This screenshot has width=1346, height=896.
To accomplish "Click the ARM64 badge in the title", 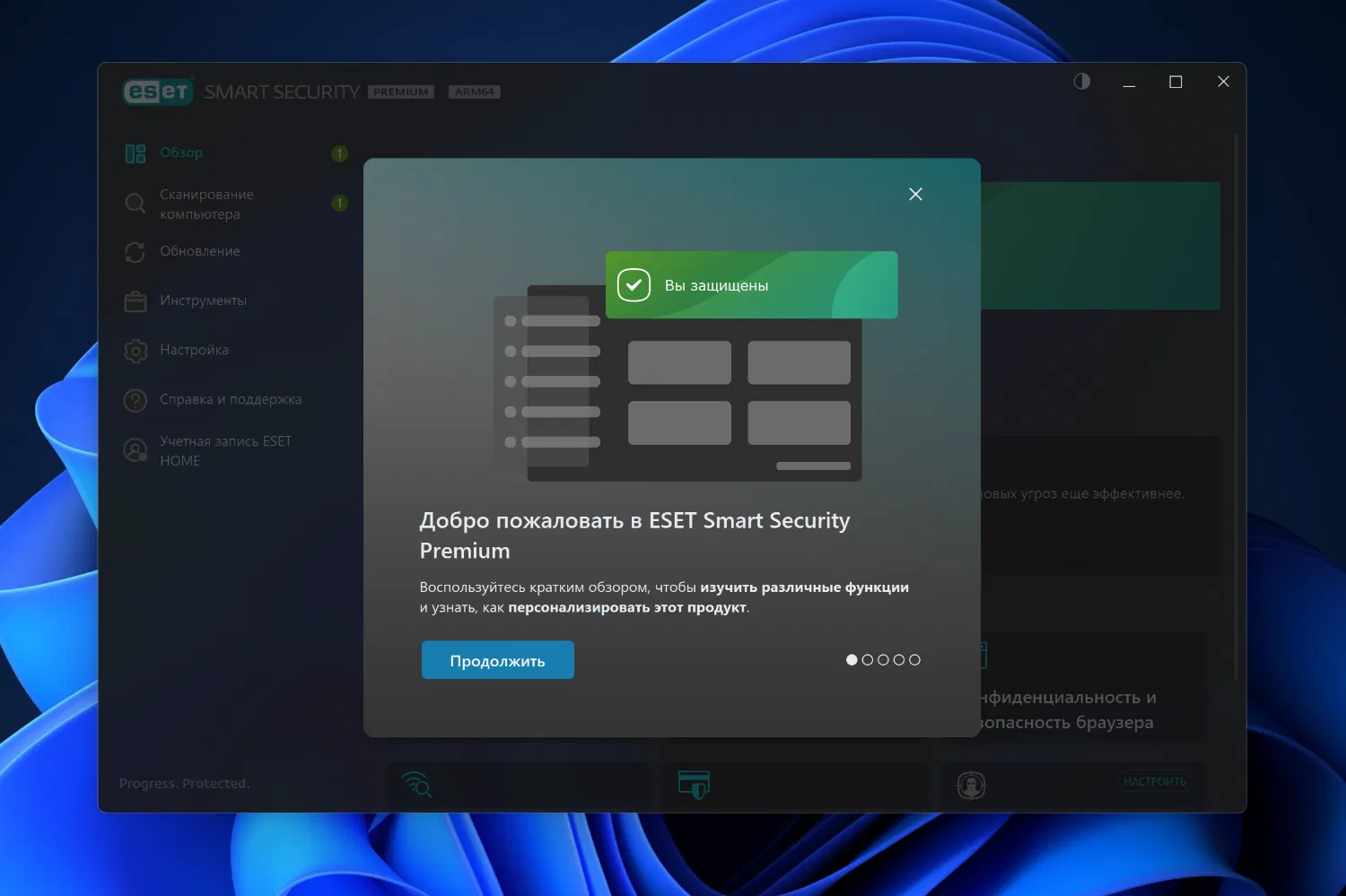I will pos(475,92).
